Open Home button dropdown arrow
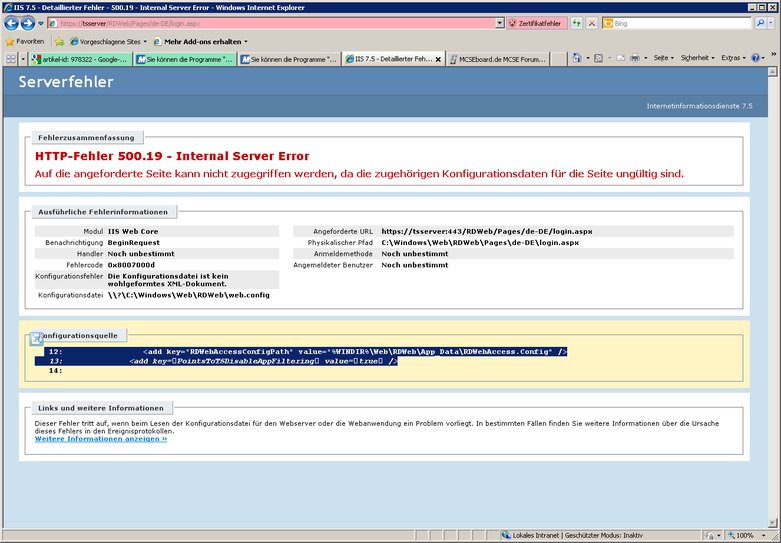This screenshot has height=543, width=781. coord(588,58)
